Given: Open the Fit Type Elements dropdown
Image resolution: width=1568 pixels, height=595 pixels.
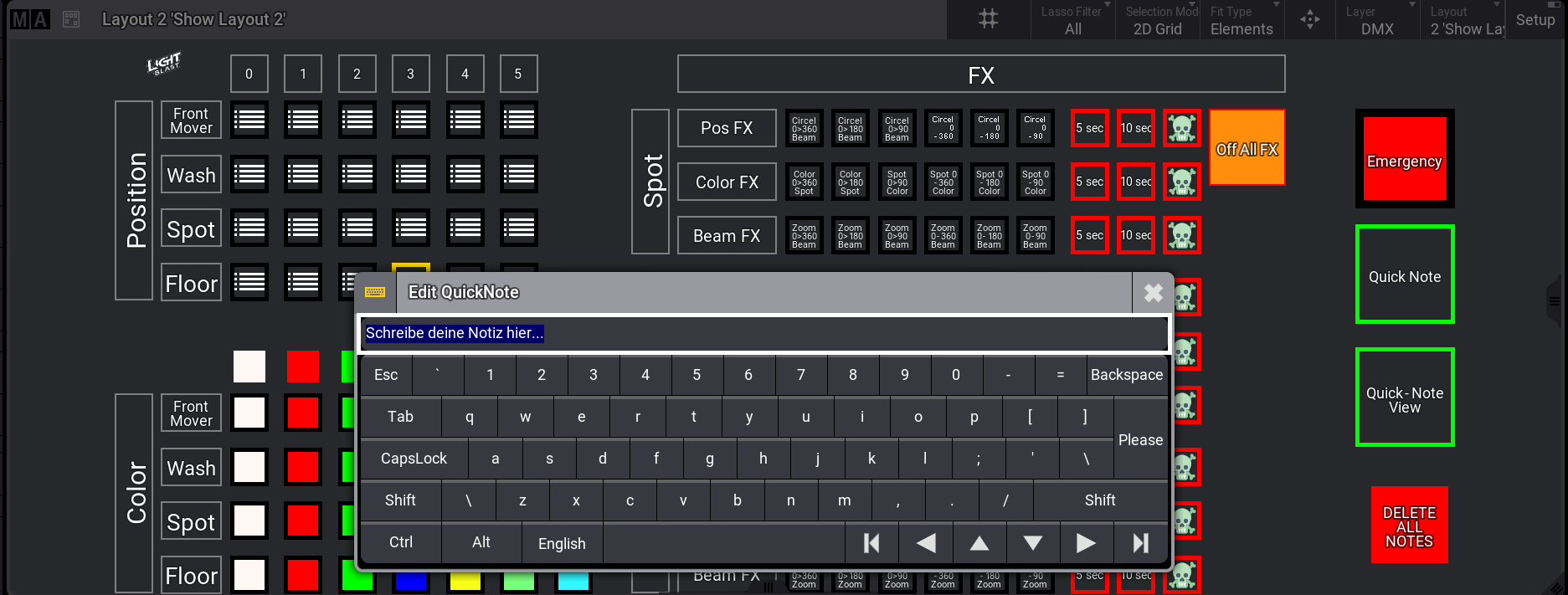Looking at the screenshot, I should [1243, 20].
